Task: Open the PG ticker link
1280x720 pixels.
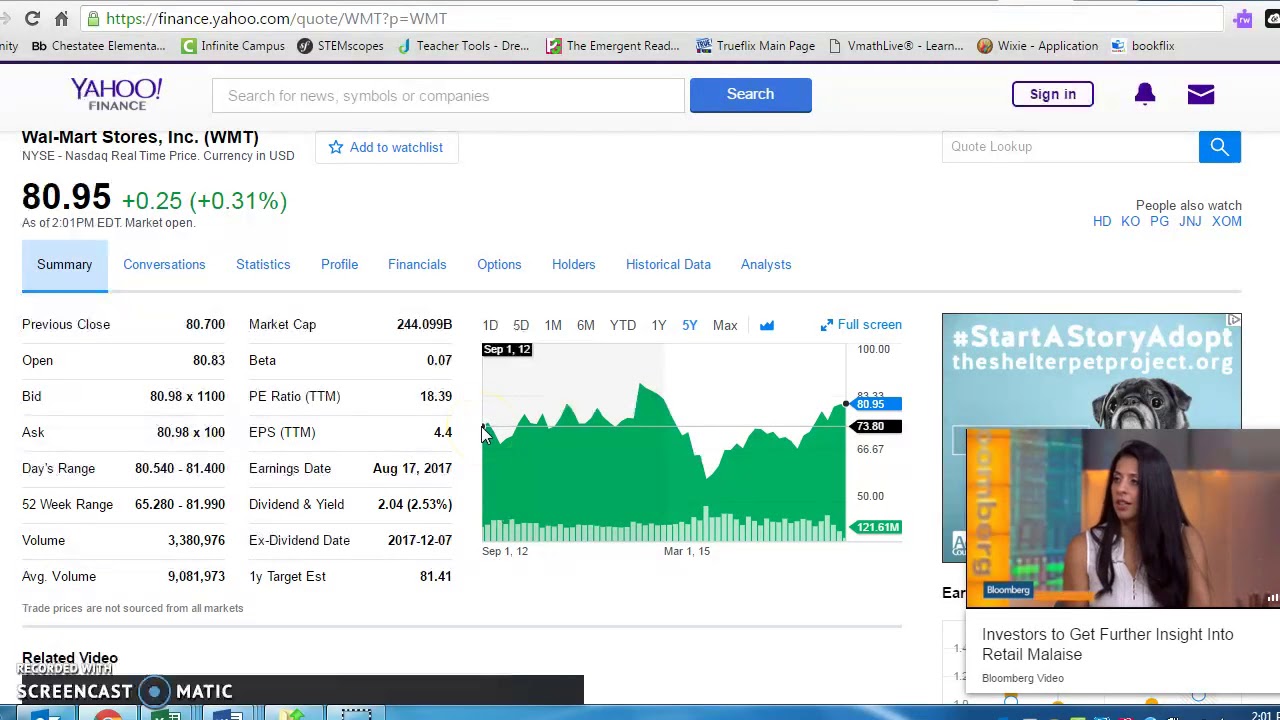Action: pos(1159,221)
